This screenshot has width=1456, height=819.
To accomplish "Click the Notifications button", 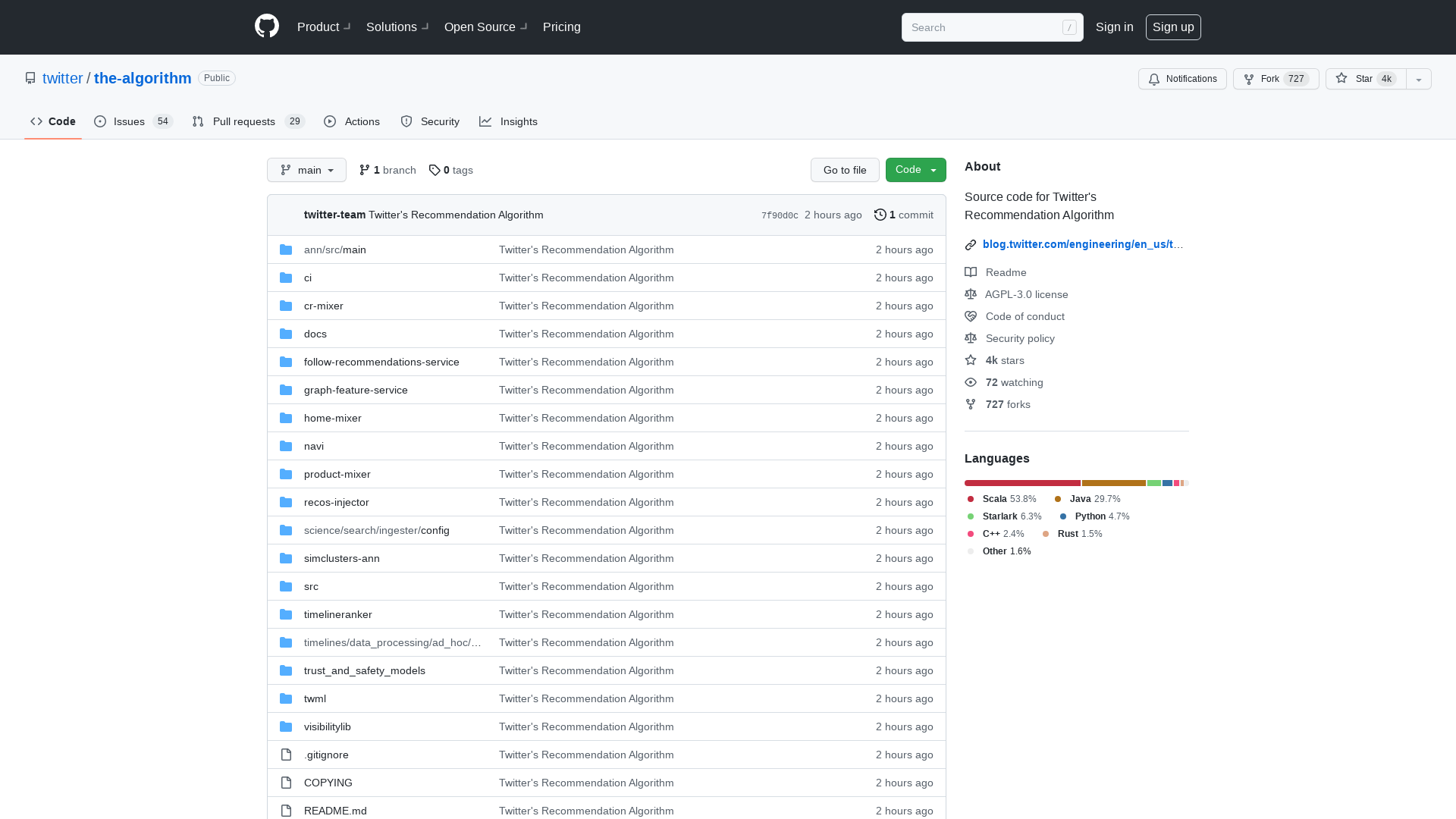I will (x=1182, y=79).
